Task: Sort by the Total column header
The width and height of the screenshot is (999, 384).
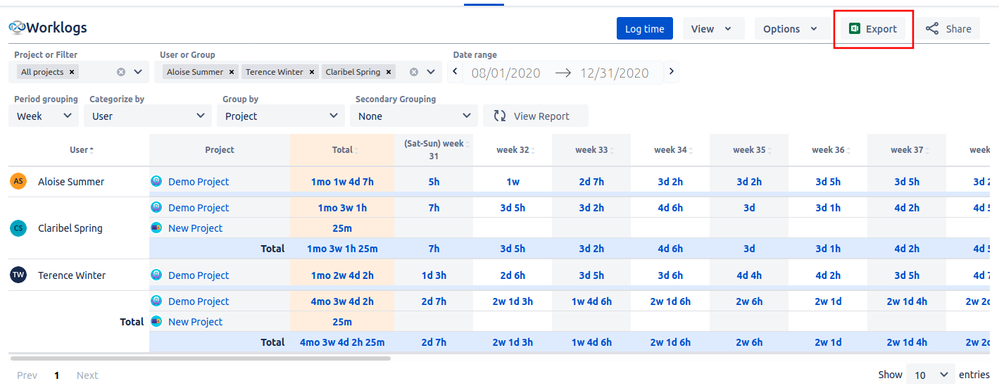Action: tap(342, 150)
